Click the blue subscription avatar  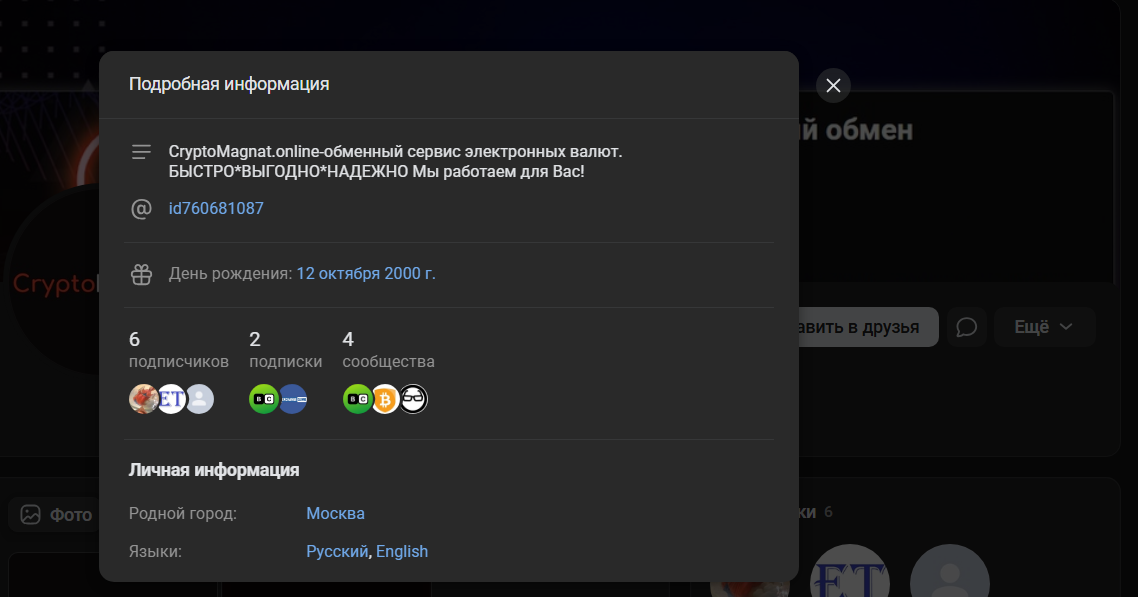pyautogui.click(x=292, y=399)
